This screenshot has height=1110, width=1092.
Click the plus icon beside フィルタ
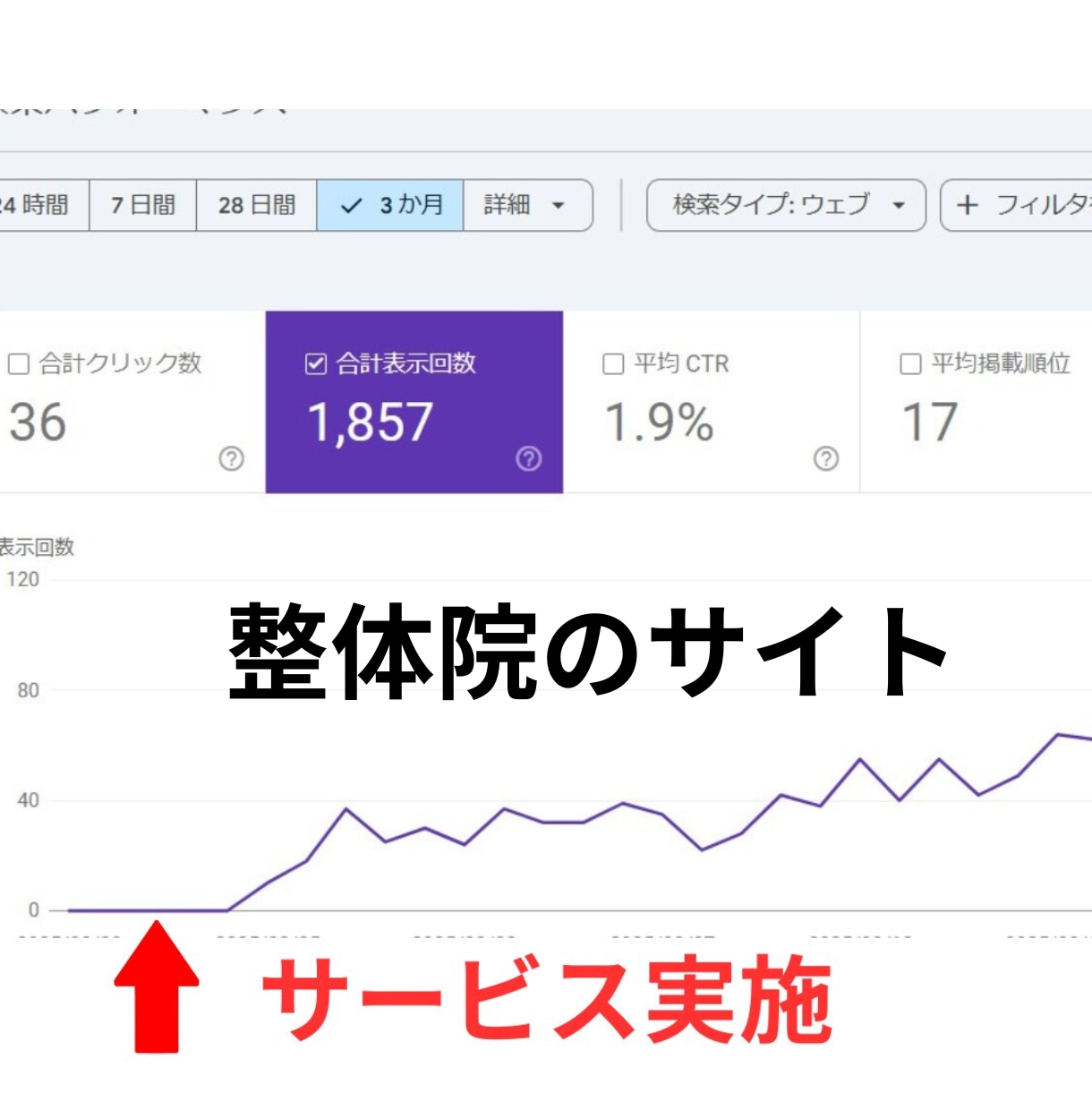coord(967,205)
